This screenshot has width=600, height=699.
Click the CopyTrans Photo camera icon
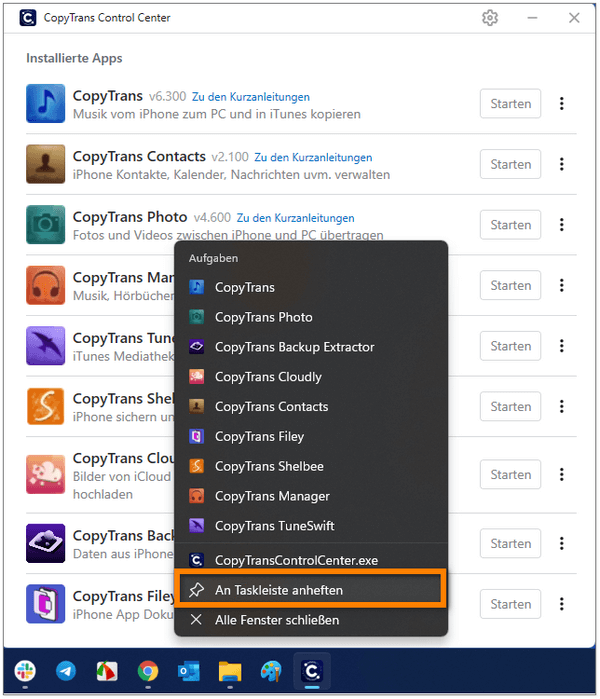[45, 225]
